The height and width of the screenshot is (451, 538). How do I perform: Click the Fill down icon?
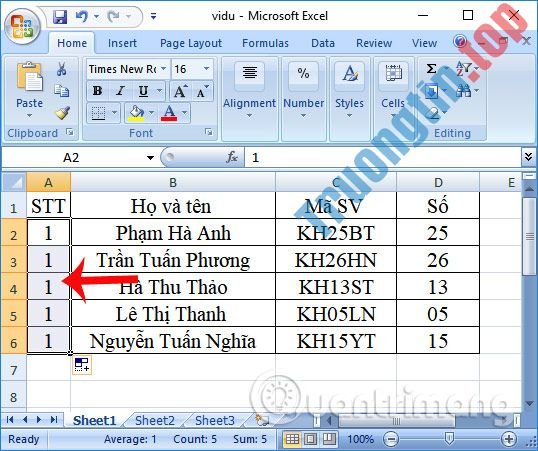click(x=432, y=91)
